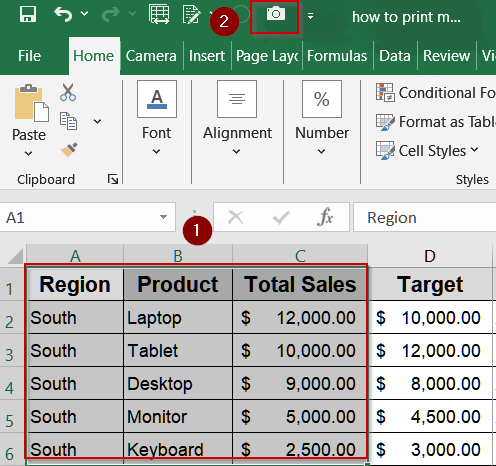The image size is (496, 466).
Task: Click the Insert Function fx icon
Action: [x=325, y=217]
